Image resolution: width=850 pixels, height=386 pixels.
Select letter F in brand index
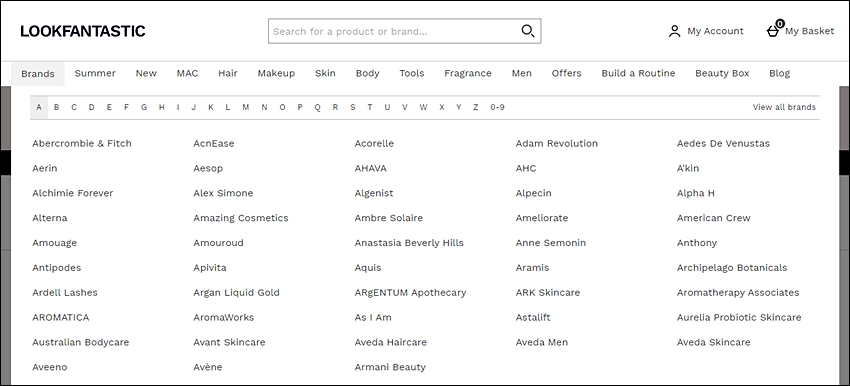(126, 107)
